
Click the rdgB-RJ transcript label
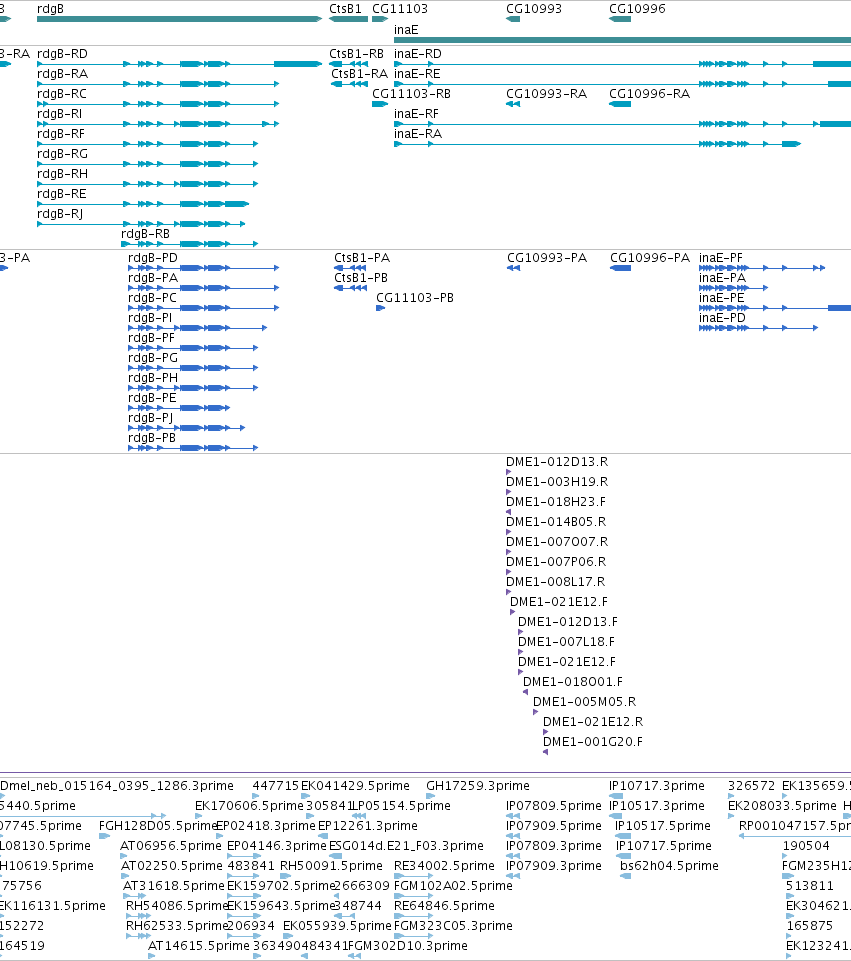coord(60,214)
